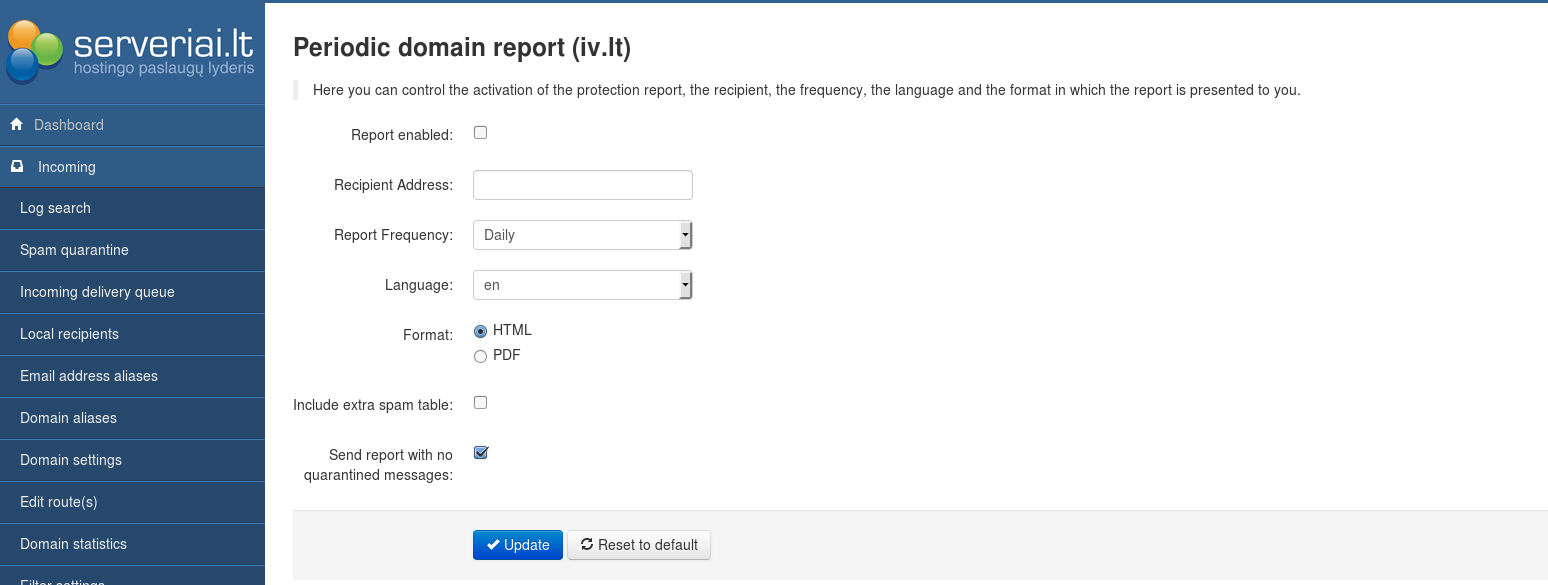
Task: Click Reset to default button
Action: coord(638,545)
